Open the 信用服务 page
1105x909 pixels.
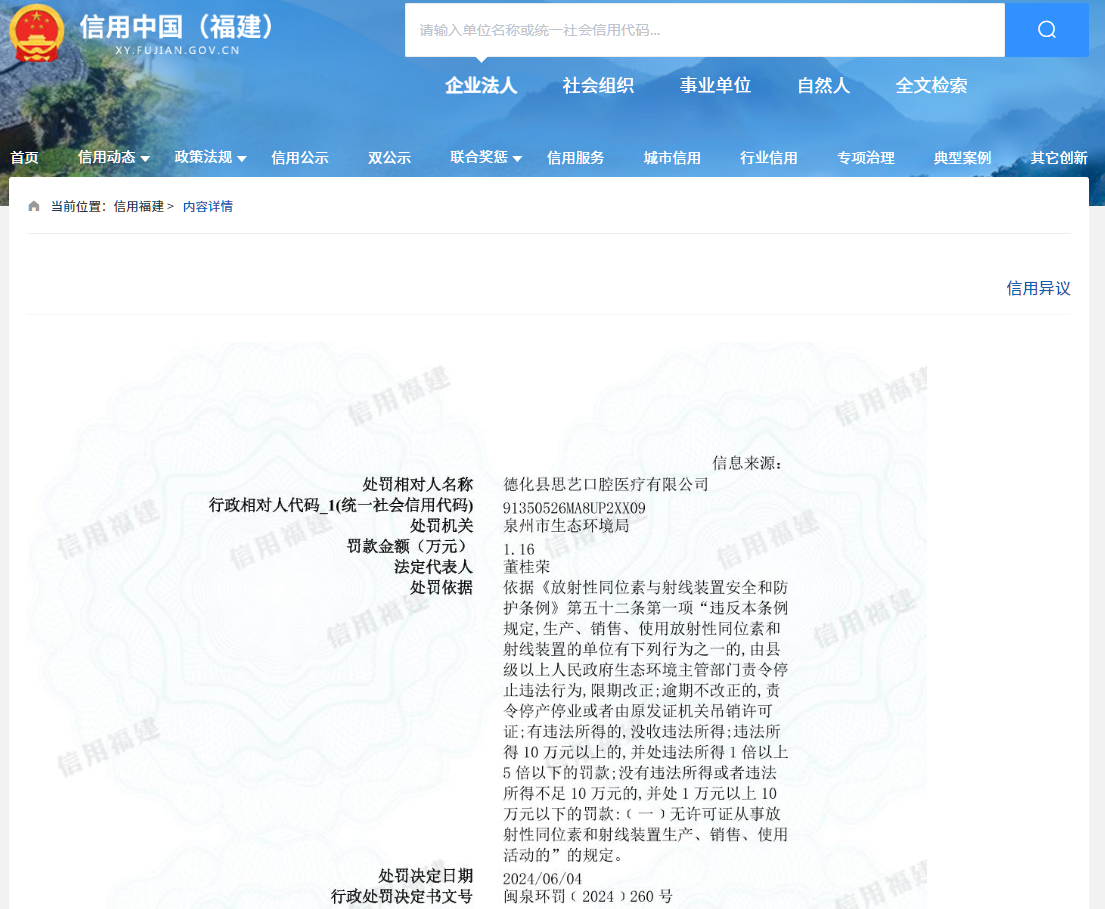(576, 157)
